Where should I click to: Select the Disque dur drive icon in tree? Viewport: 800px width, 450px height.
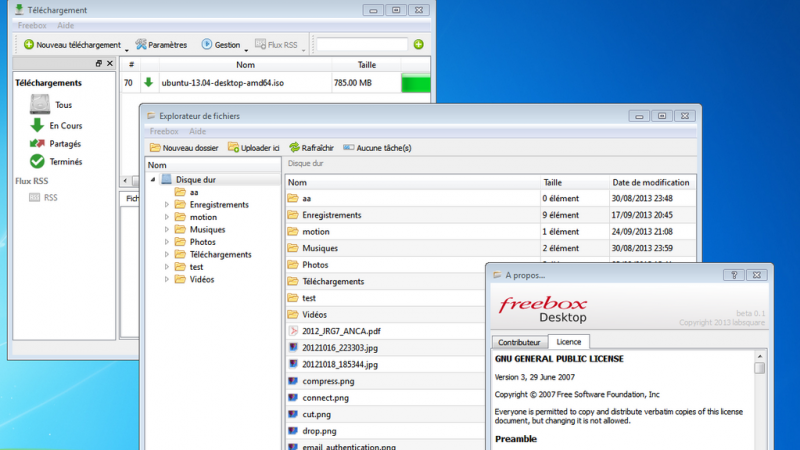point(166,179)
